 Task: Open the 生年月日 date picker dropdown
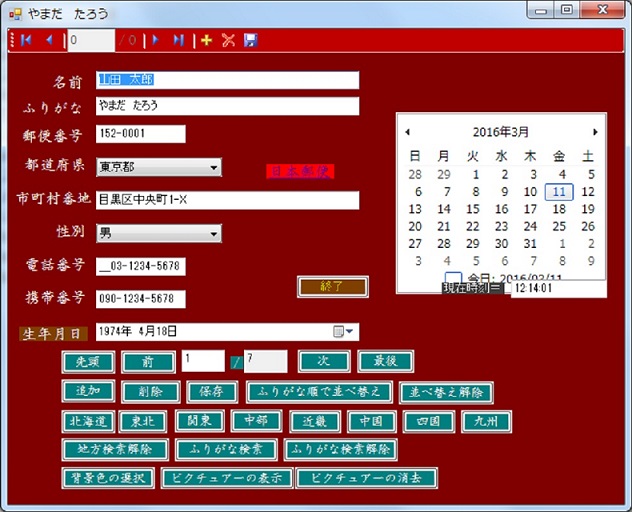coord(351,332)
